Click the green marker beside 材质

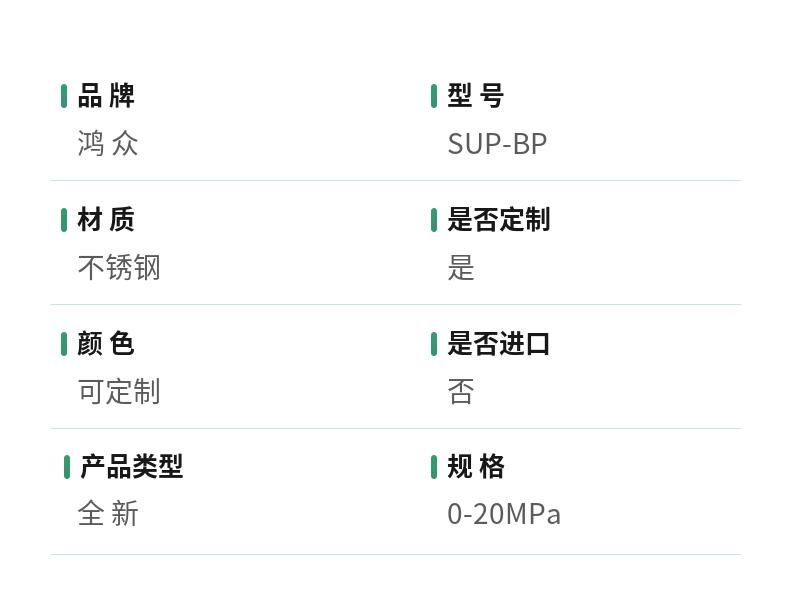pyautogui.click(x=64, y=220)
